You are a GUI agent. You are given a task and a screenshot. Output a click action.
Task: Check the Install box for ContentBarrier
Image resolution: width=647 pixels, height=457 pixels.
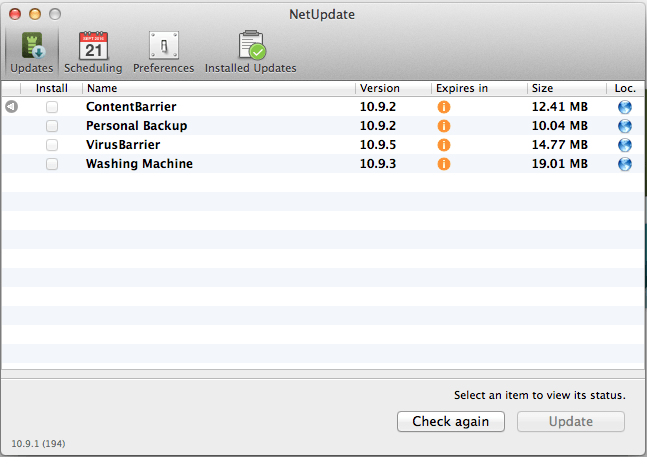click(52, 107)
